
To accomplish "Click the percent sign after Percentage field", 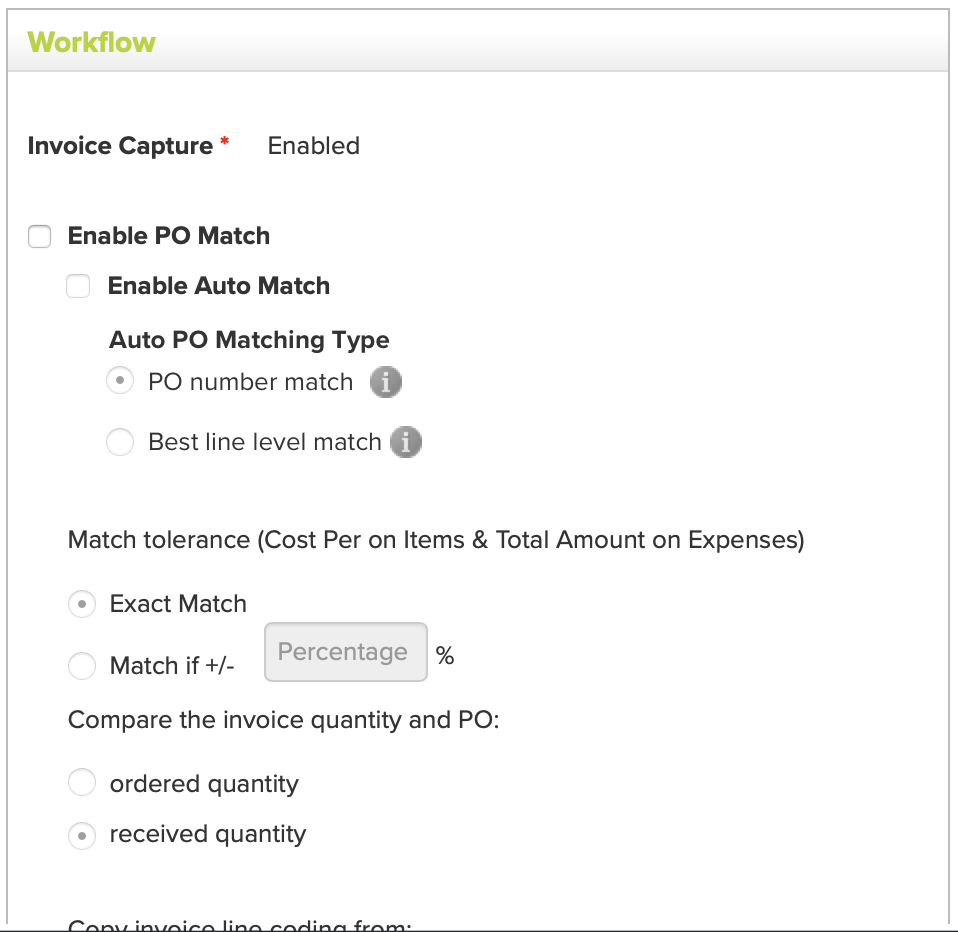I will 445,656.
